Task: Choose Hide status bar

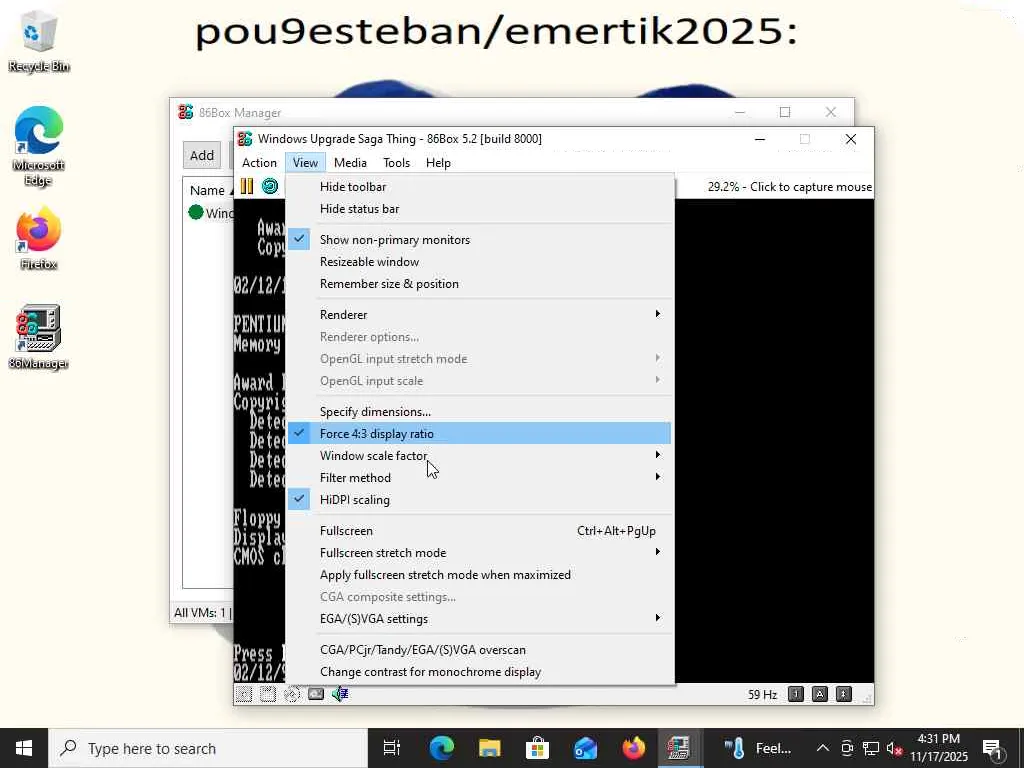Action: click(480, 209)
